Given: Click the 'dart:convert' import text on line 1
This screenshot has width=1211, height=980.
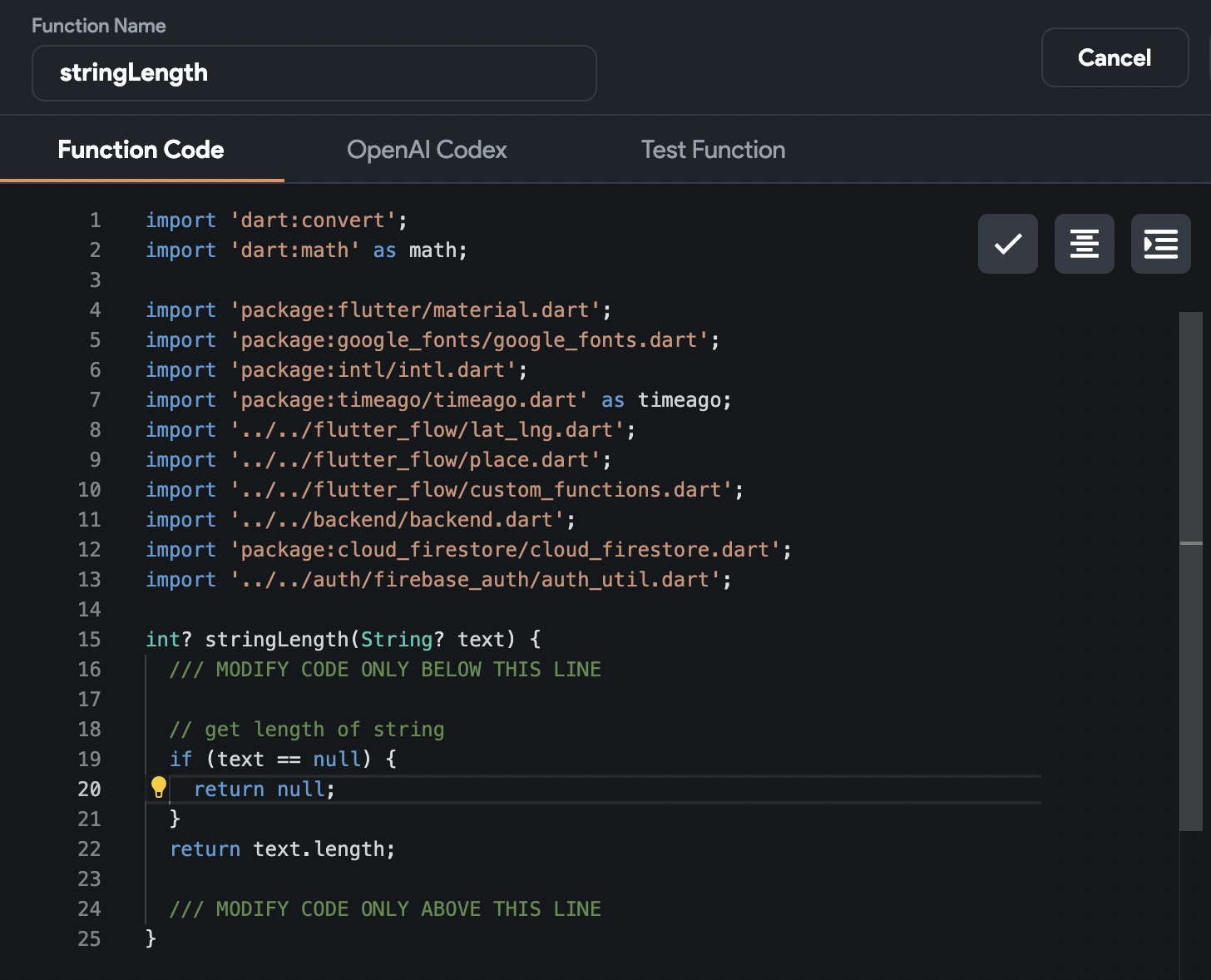Looking at the screenshot, I should pos(313,220).
